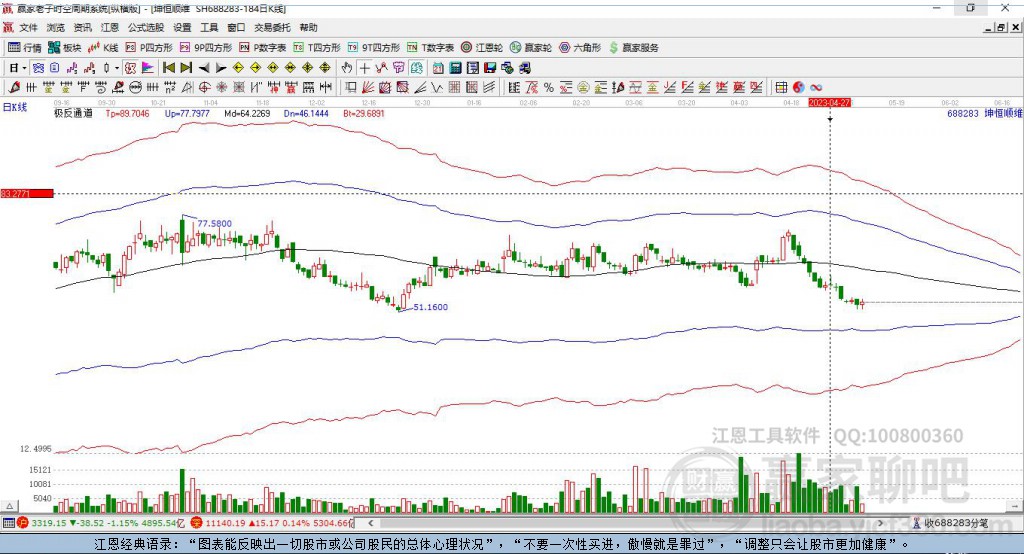Click the blue infinity loop icon
Viewport: 1024px width, 554px height.
coord(816,88)
